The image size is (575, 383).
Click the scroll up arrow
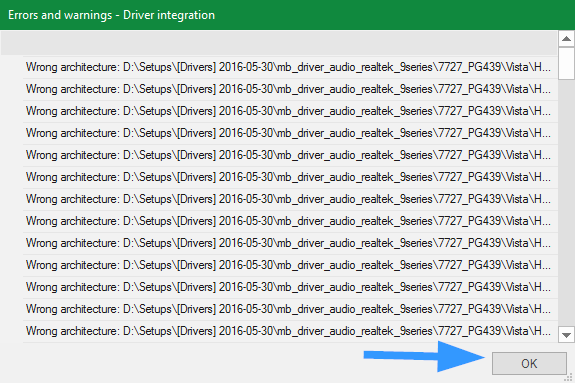tap(566, 39)
